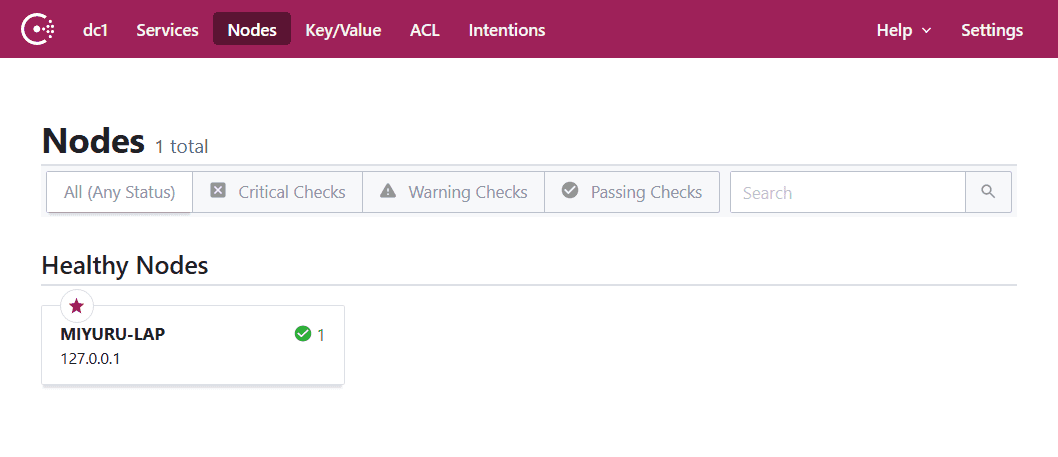The height and width of the screenshot is (457, 1058).
Task: Expand the Help dropdown menu
Action: (903, 30)
